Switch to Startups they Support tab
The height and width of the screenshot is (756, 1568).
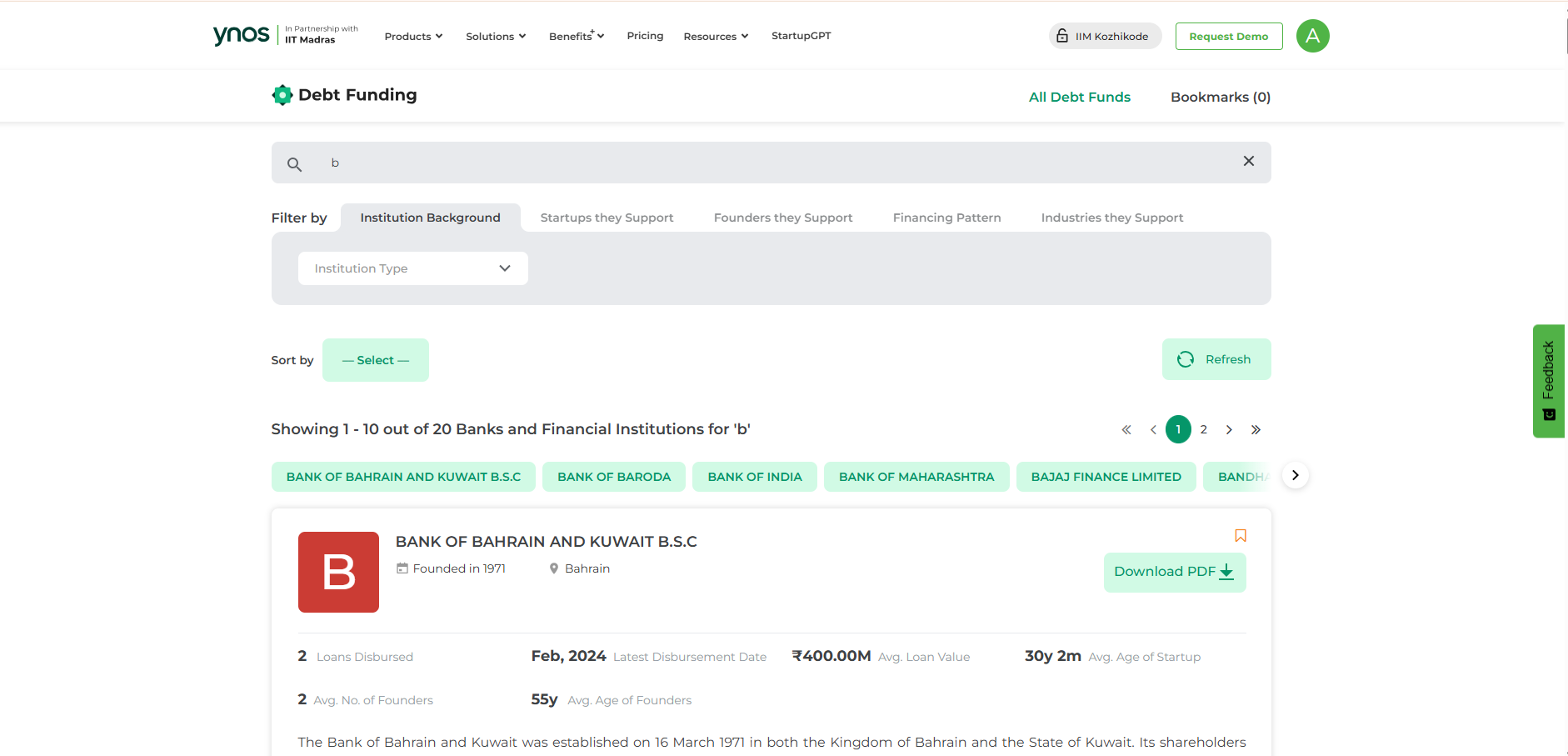point(607,218)
